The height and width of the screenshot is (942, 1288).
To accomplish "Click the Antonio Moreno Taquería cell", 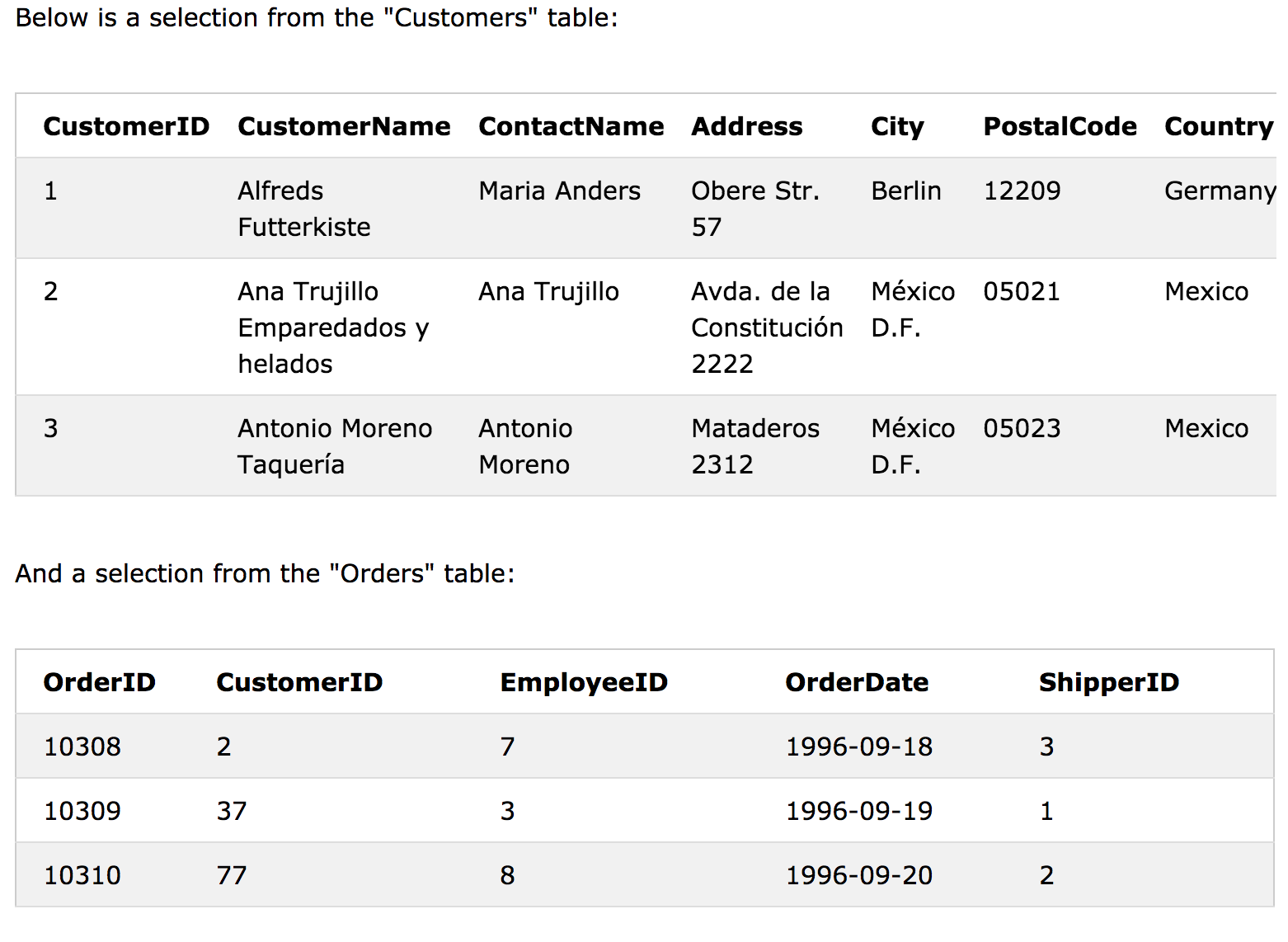I will click(x=335, y=446).
